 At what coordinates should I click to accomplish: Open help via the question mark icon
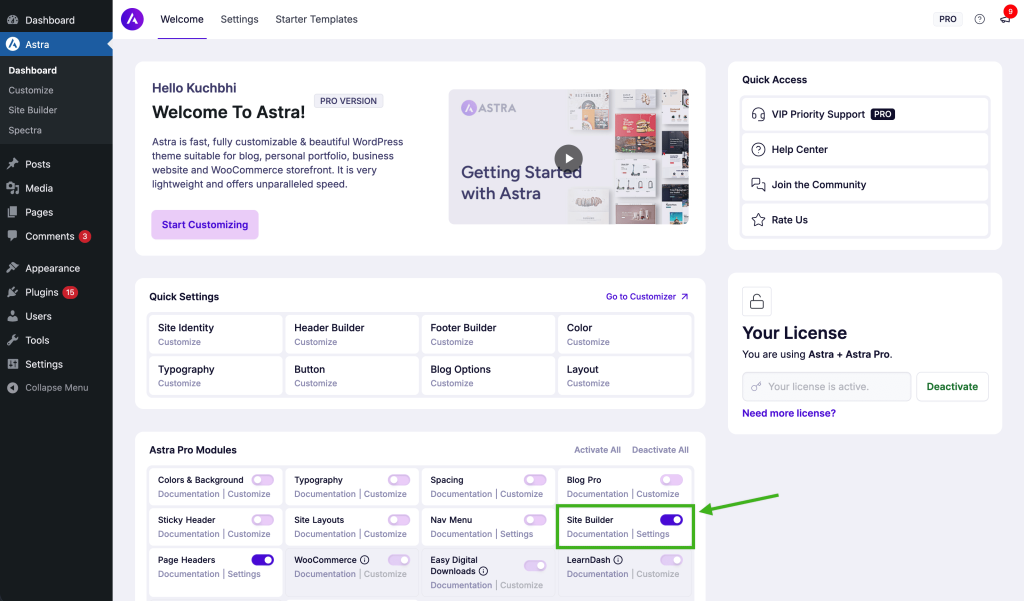[x=979, y=19]
